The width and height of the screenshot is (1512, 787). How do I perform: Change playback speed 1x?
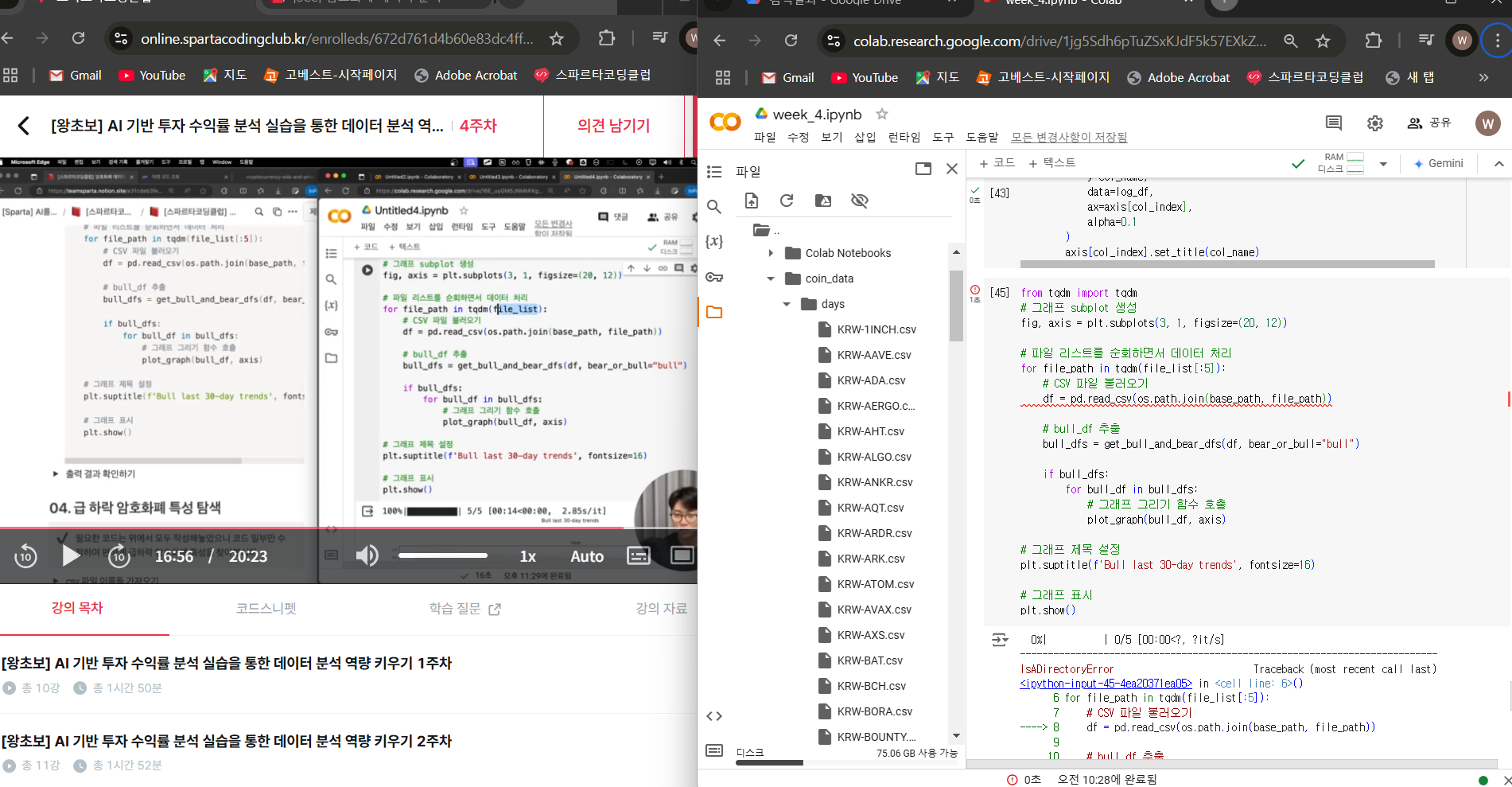coord(528,556)
